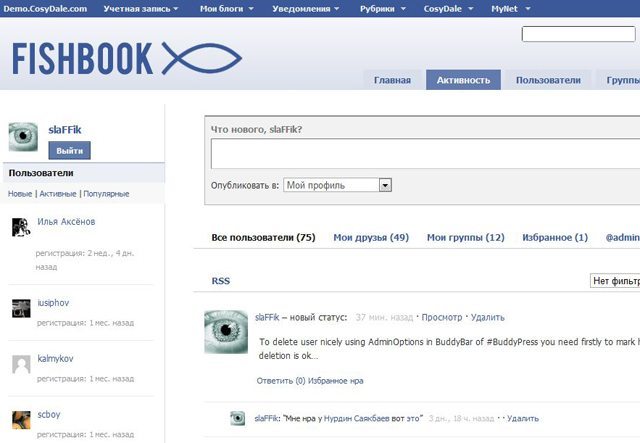This screenshot has height=443, width=640.
Task: Click Просмотр on the status post
Action: [x=442, y=317]
